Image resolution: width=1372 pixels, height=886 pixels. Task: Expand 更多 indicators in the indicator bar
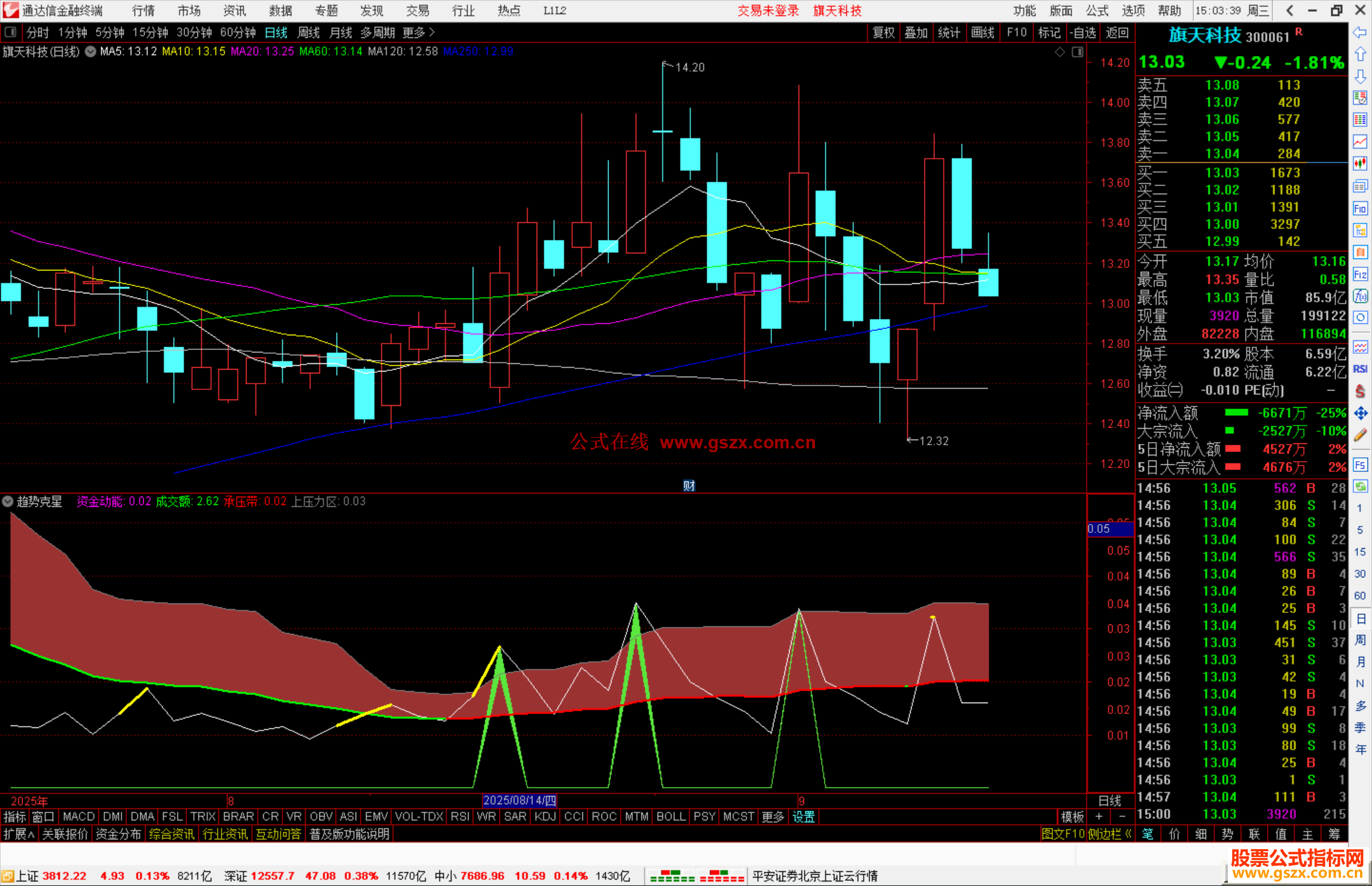click(773, 817)
